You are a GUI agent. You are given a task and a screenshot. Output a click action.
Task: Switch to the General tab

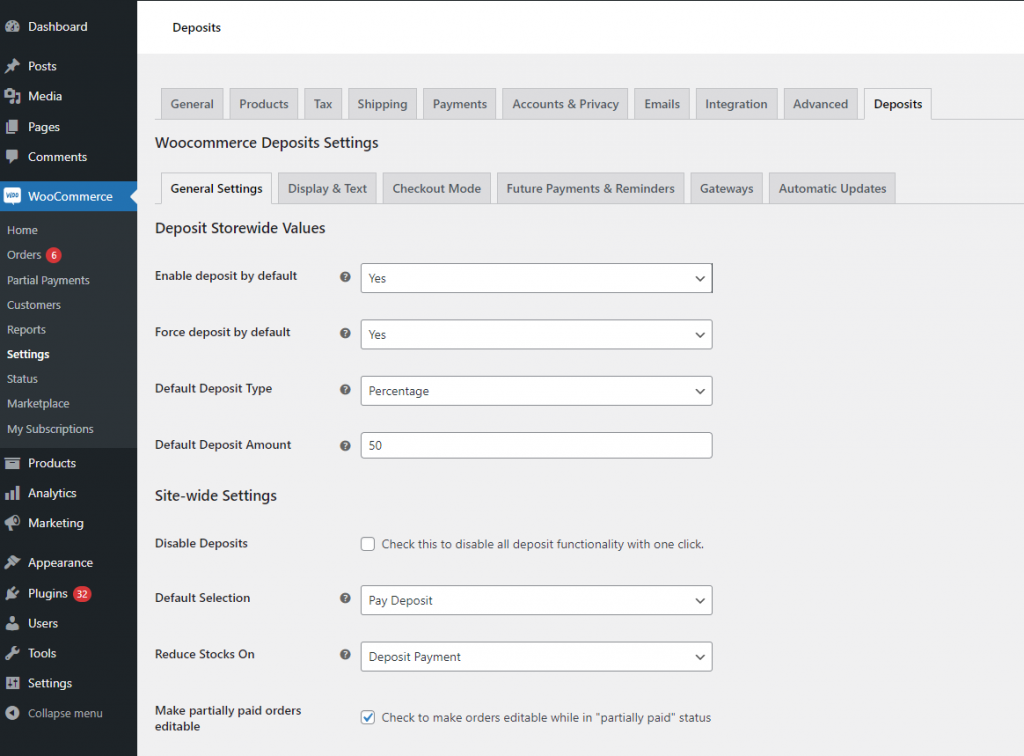coord(192,104)
